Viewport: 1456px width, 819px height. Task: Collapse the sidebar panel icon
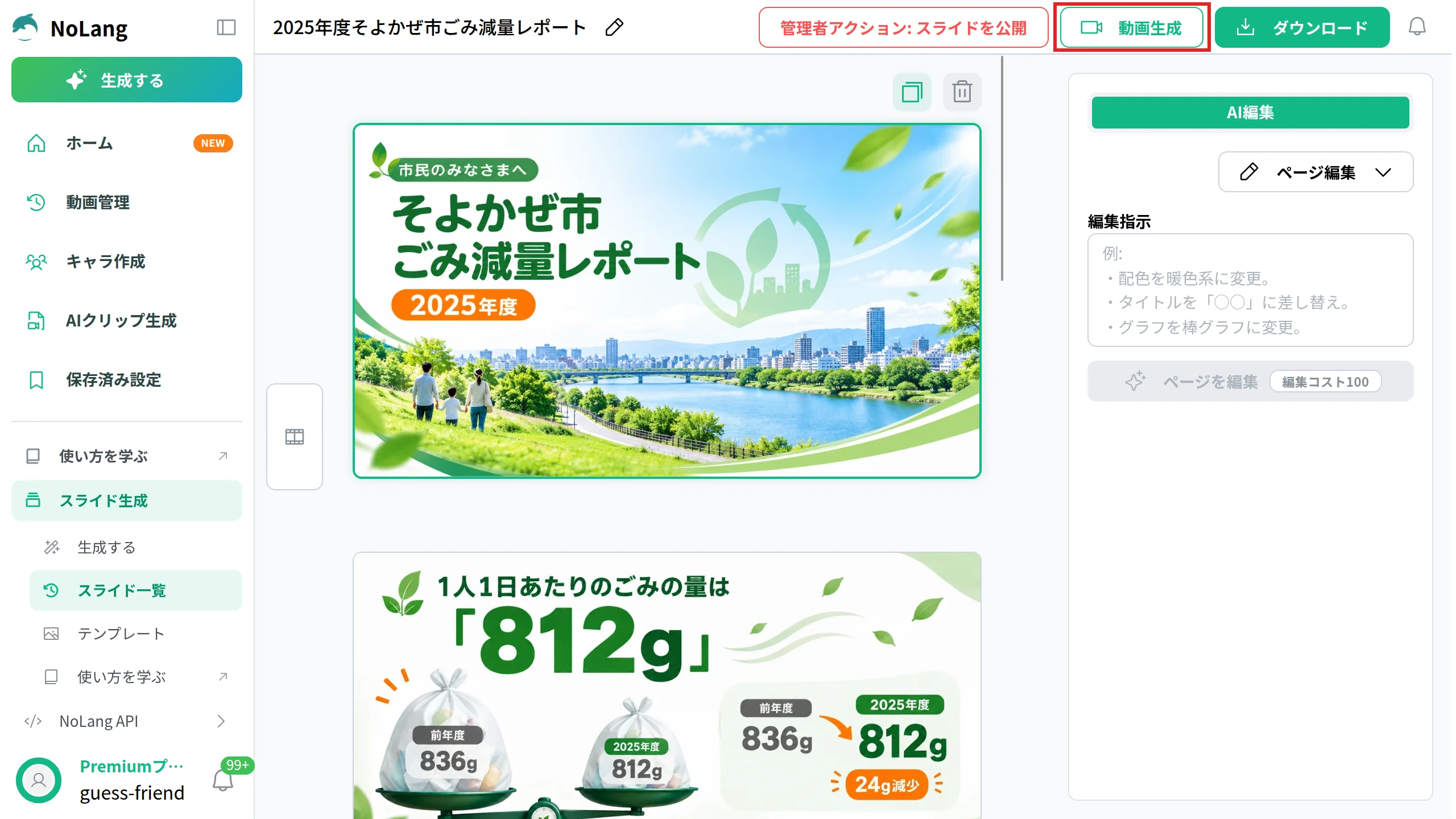[226, 27]
